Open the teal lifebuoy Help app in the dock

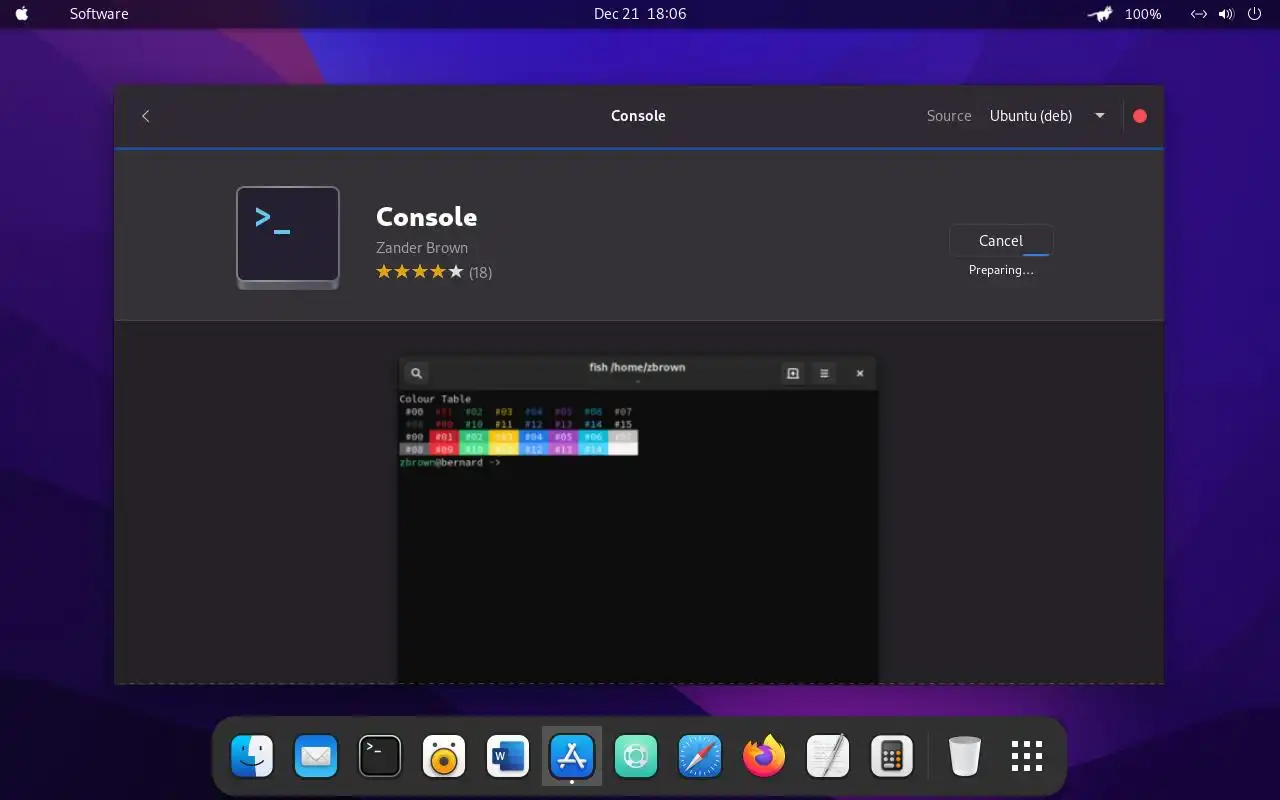[x=636, y=757]
